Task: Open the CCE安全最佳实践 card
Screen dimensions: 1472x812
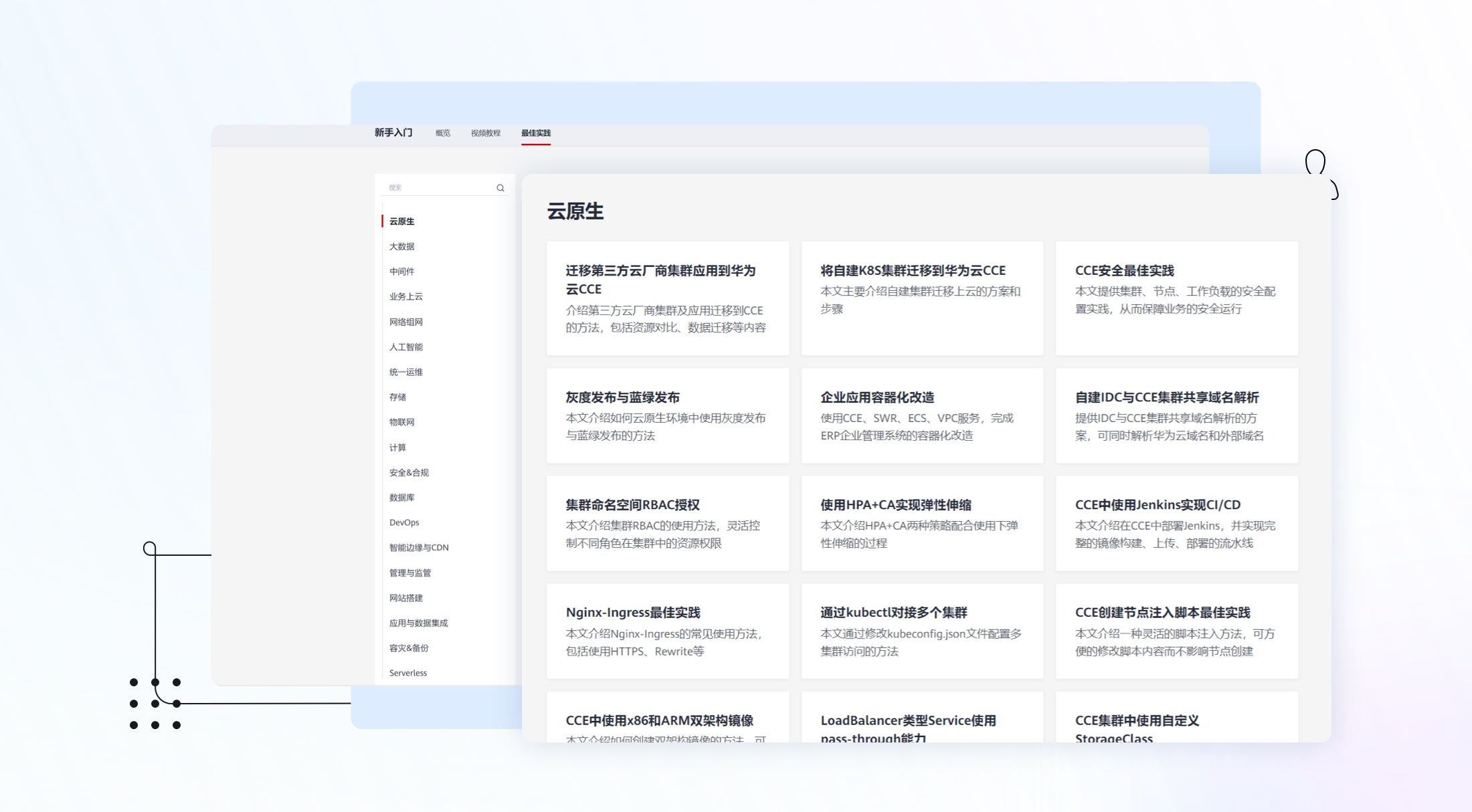Action: [1176, 298]
